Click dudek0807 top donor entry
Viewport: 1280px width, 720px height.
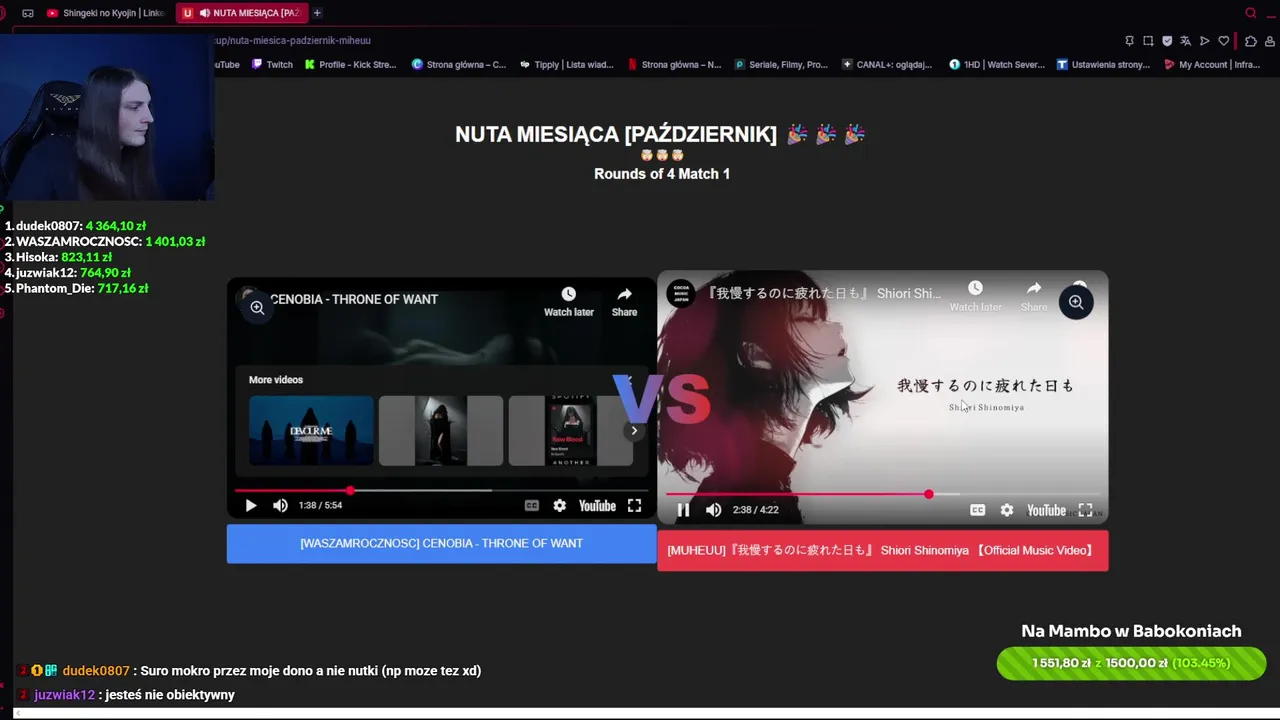(75, 226)
